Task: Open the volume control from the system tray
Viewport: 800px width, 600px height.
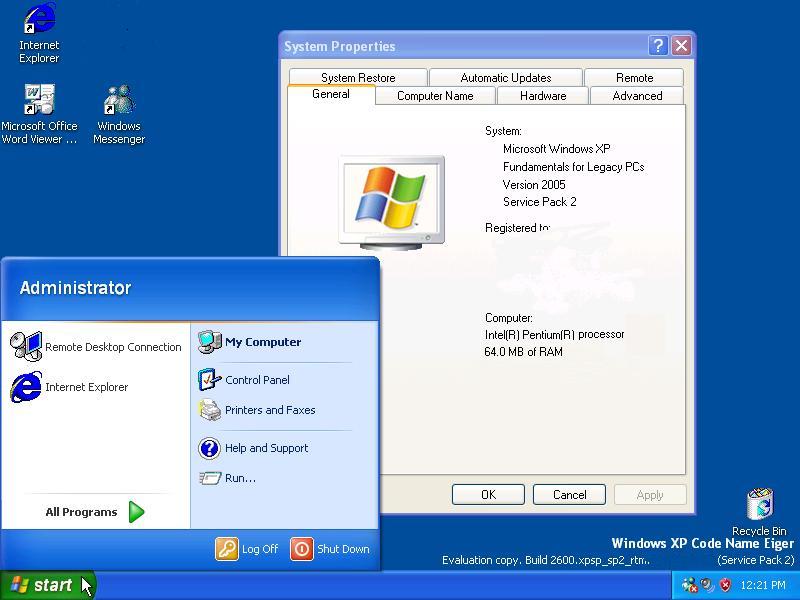Action: pos(707,585)
